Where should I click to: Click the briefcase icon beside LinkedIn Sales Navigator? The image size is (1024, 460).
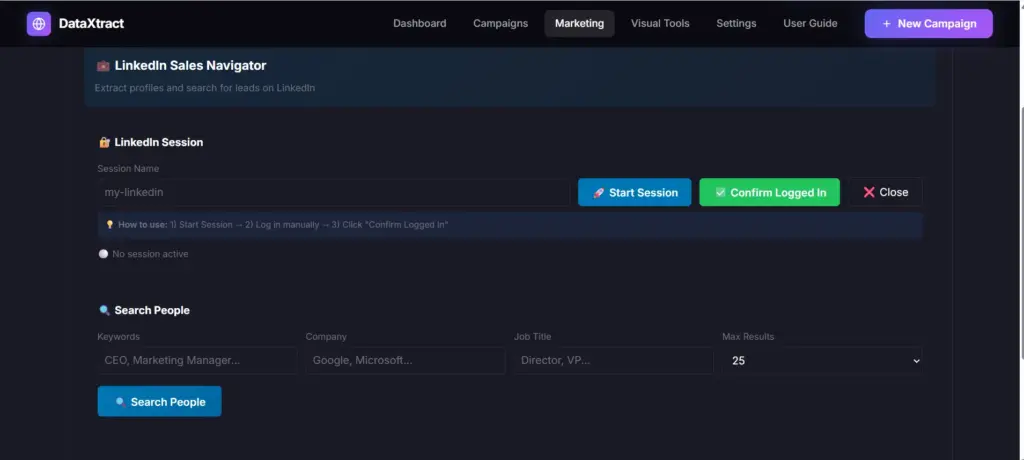pyautogui.click(x=103, y=65)
